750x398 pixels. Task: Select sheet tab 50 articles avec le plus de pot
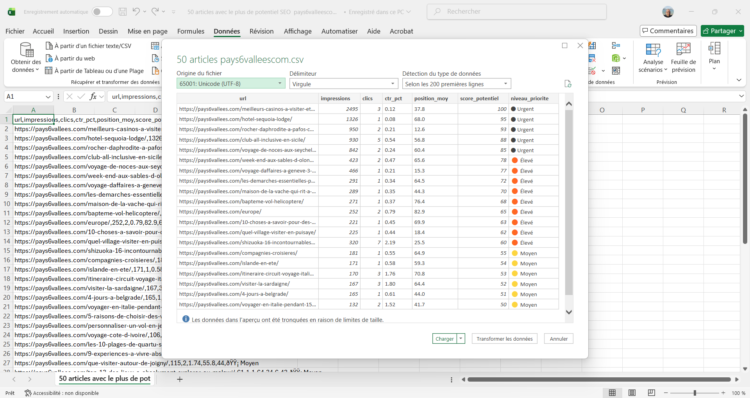pyautogui.click(x=104, y=379)
